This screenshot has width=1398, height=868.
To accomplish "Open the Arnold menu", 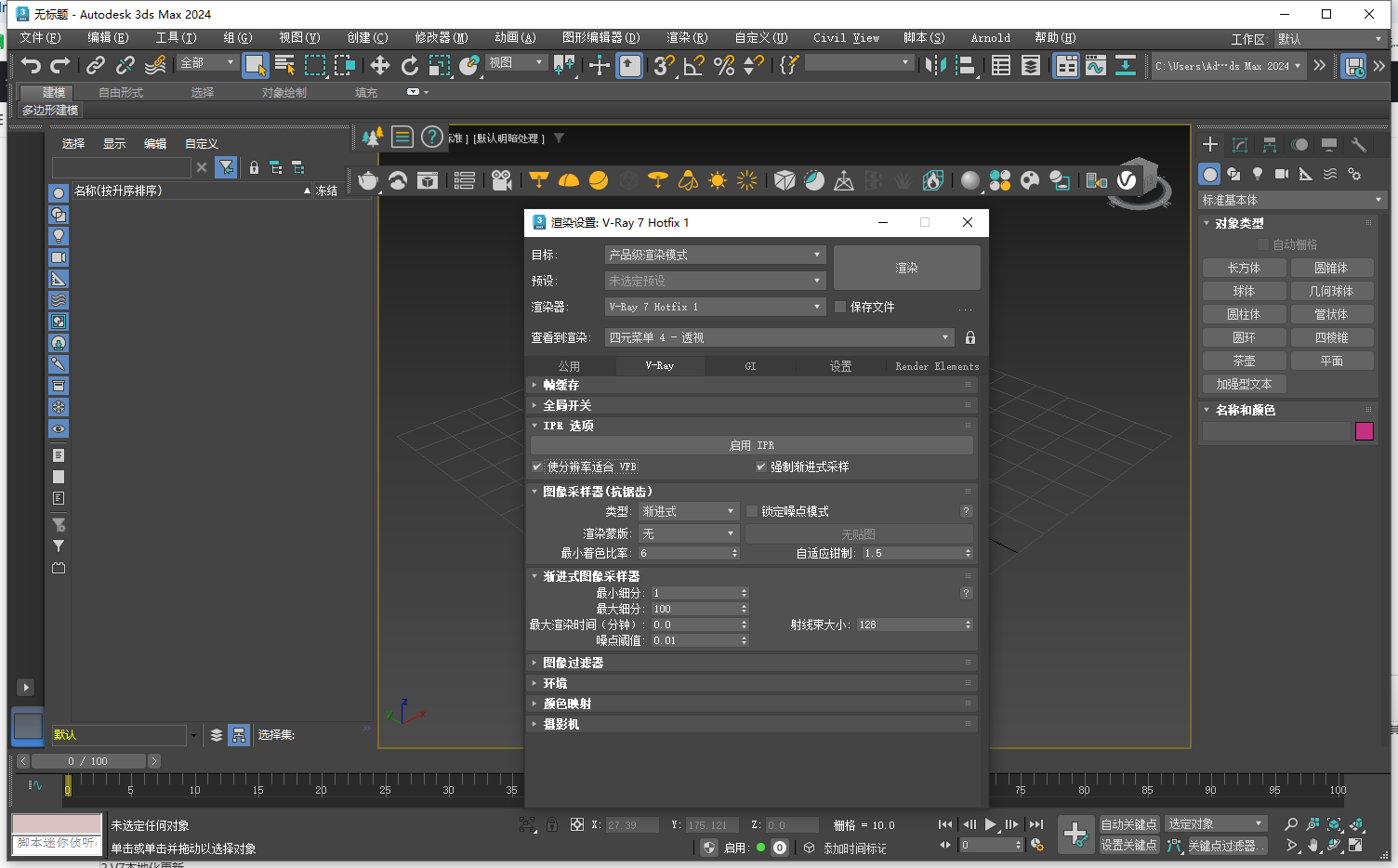I will (989, 38).
